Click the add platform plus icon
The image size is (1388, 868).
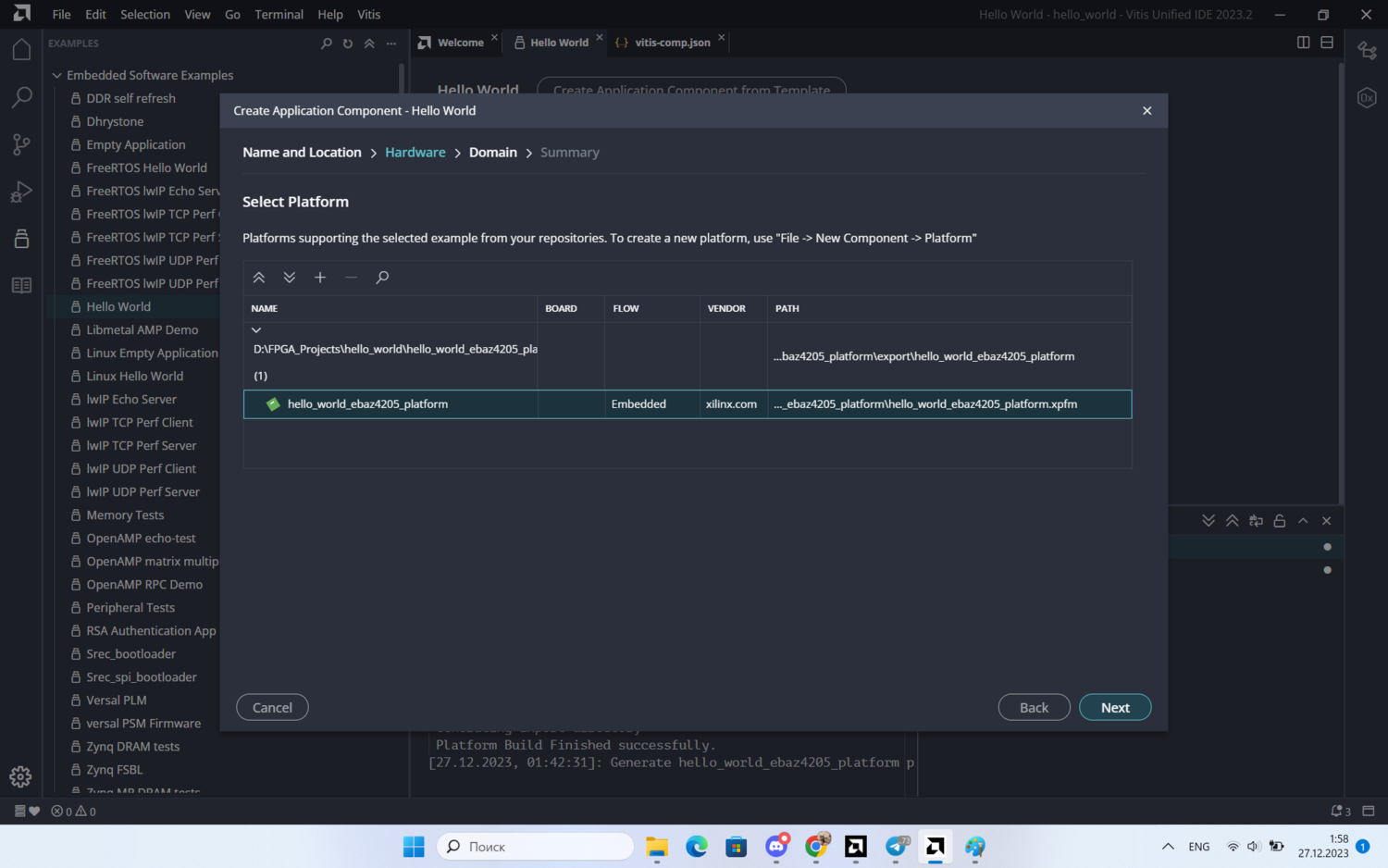320,278
